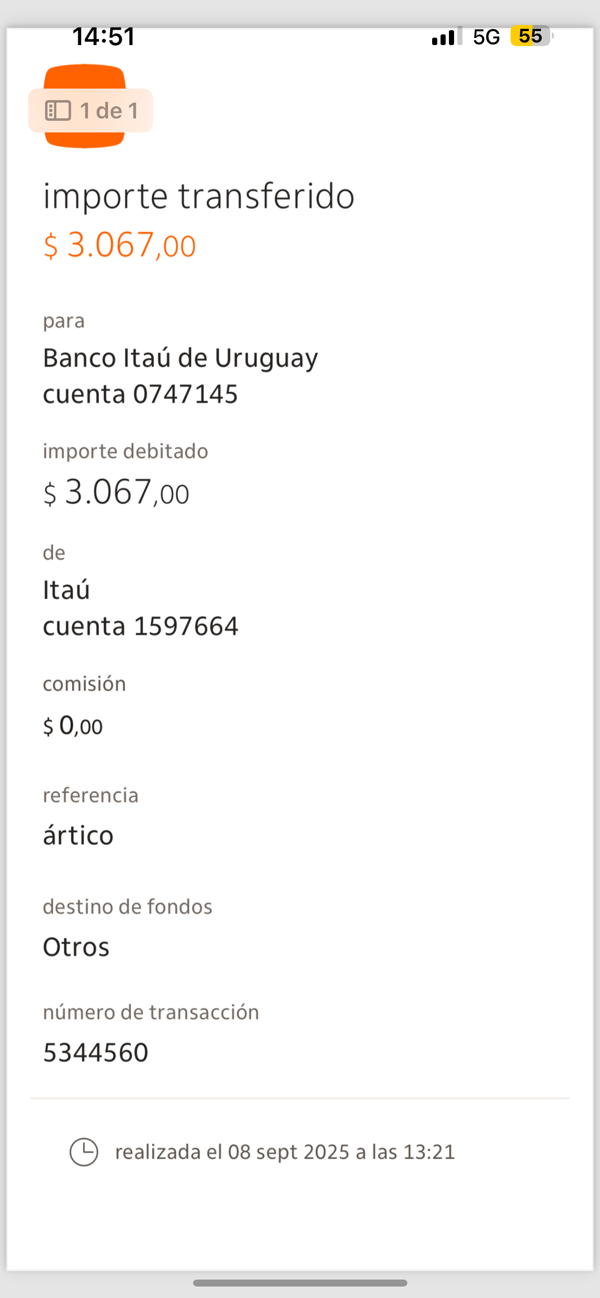This screenshot has height=1298, width=600.
Task: Tap the debited amount under importe debitado
Action: (116, 492)
